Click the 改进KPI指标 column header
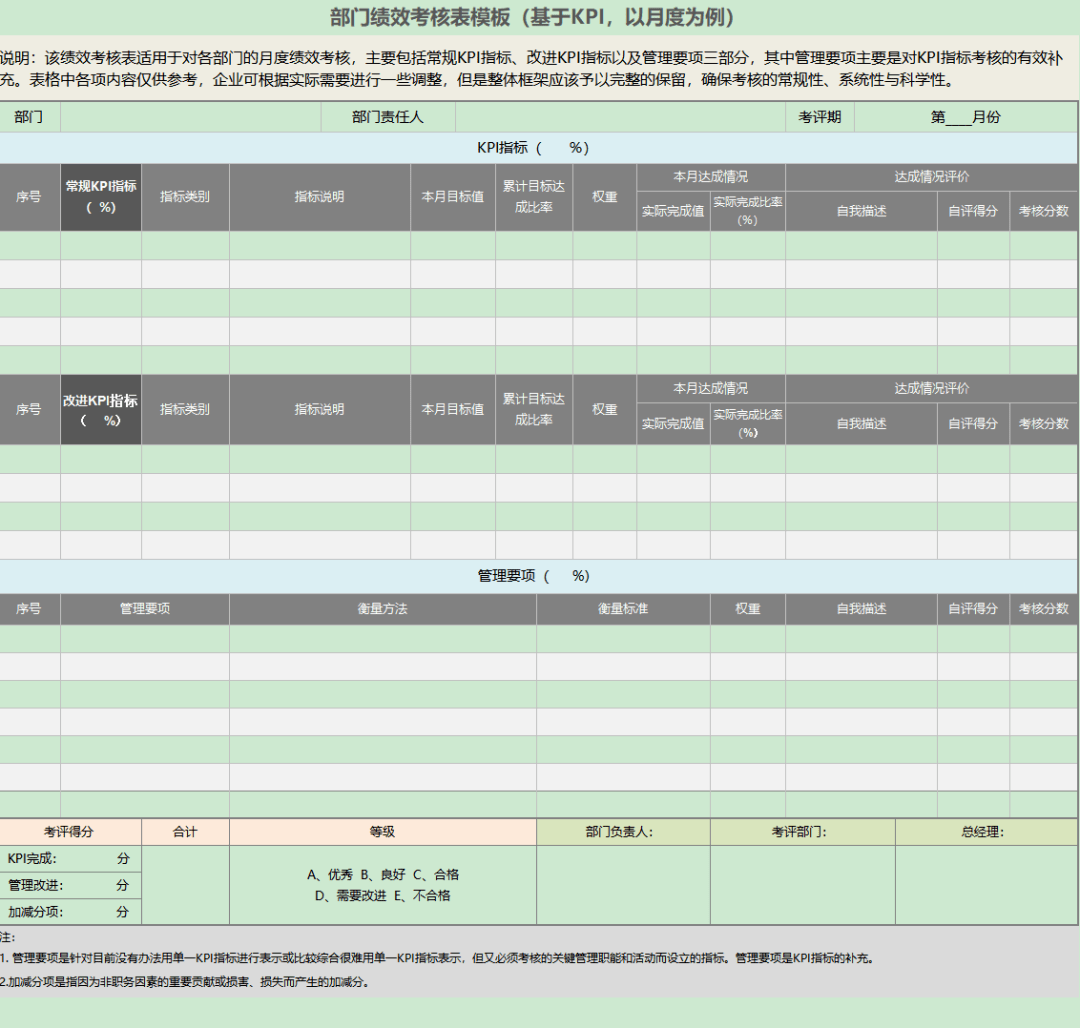This screenshot has width=1080, height=1028. tap(101, 409)
